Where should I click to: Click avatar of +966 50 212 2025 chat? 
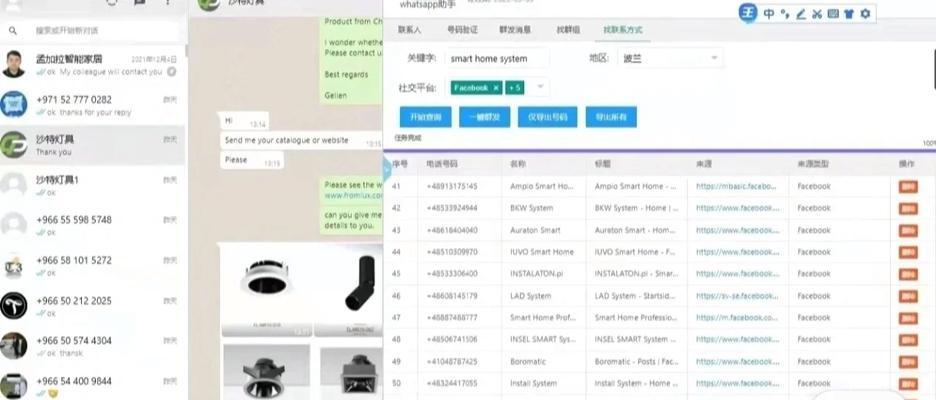(x=14, y=305)
